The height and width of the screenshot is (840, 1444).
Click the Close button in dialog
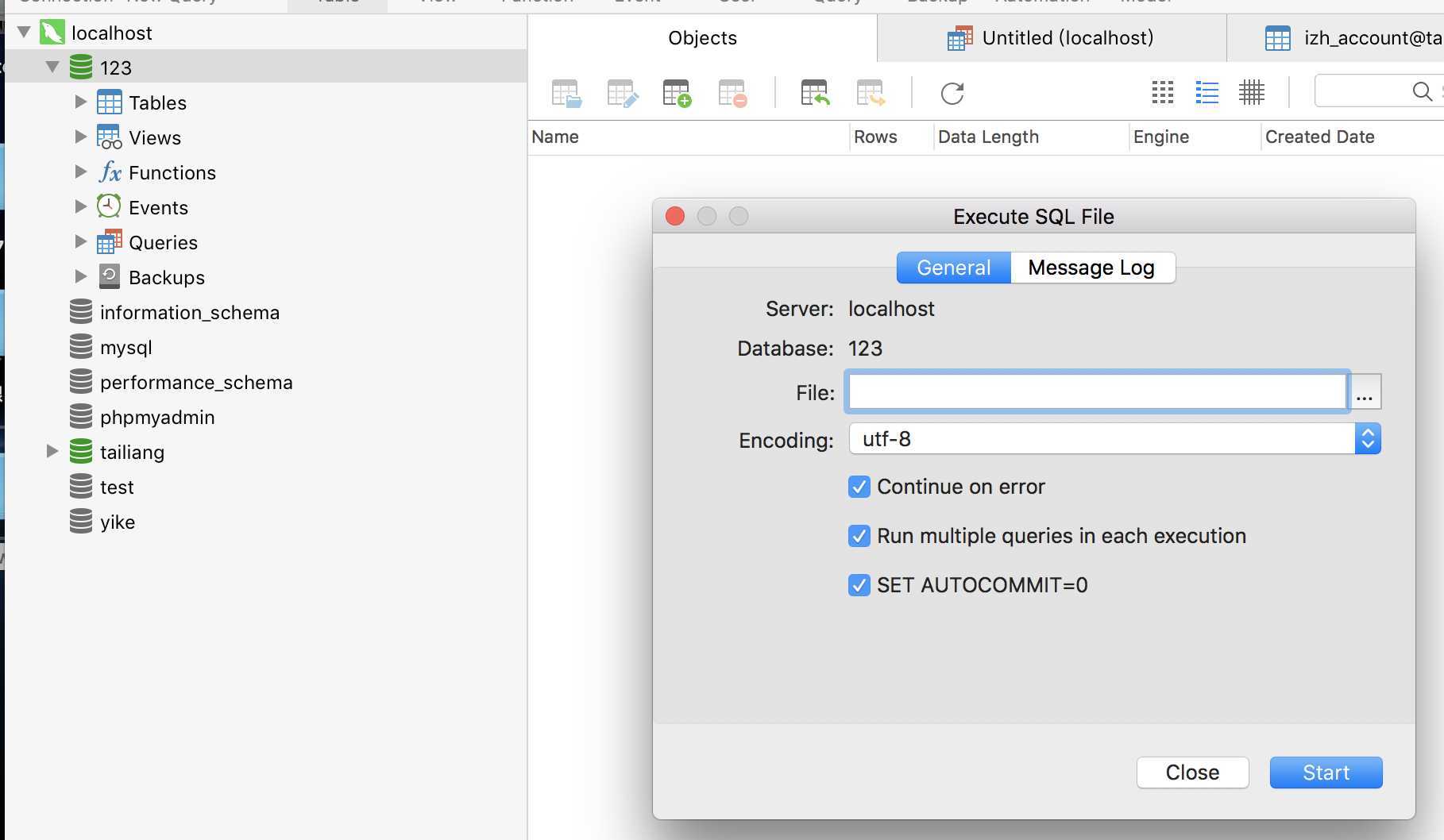(1192, 773)
